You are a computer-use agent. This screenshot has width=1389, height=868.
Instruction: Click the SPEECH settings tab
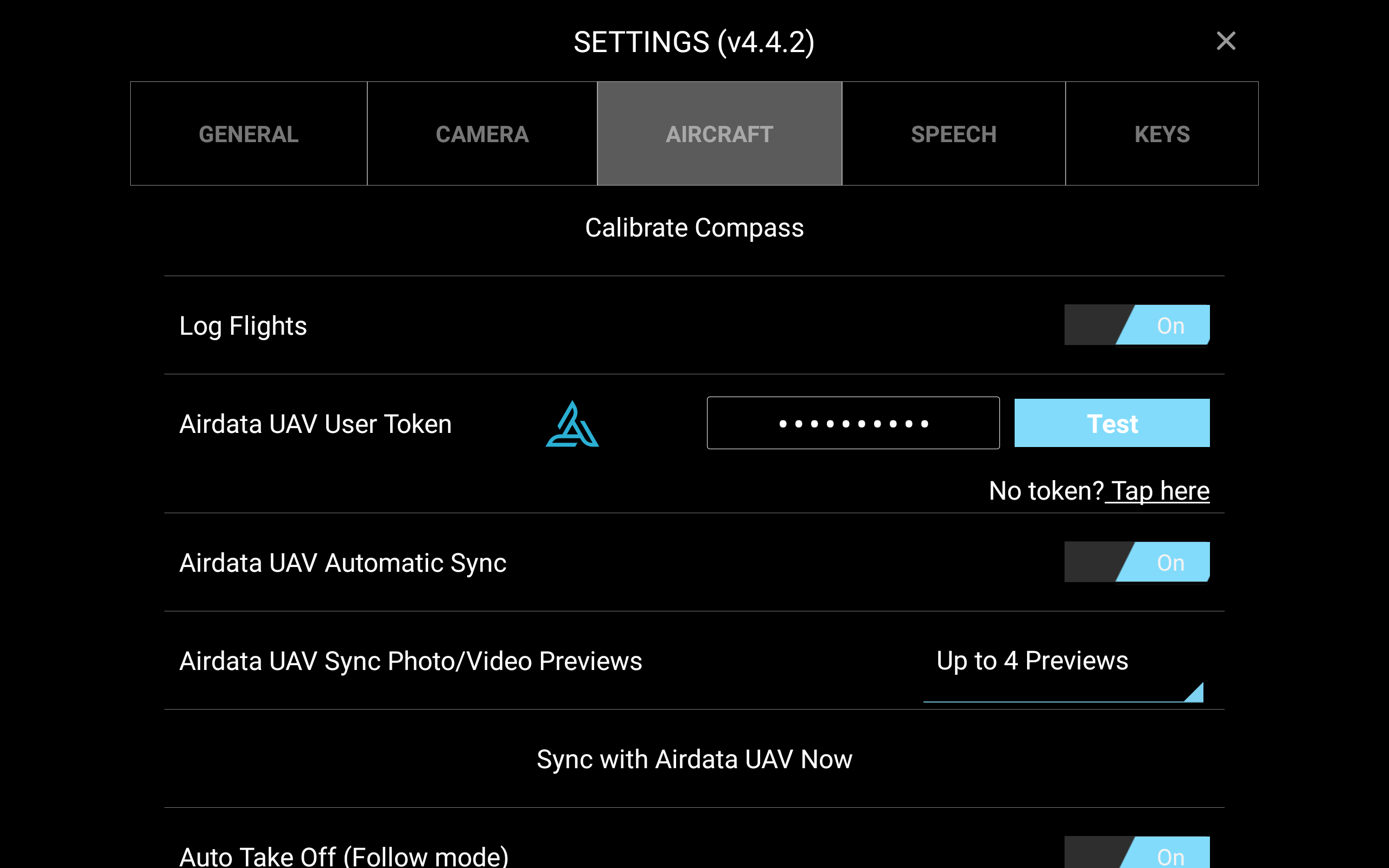(953, 134)
